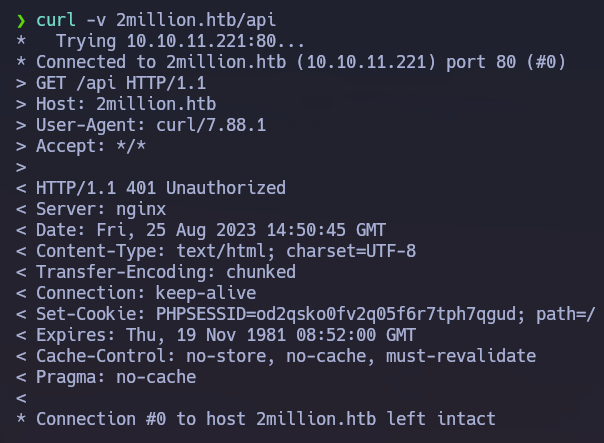Viewport: 604px width, 443px height.
Task: Click the Cache-Control must-revalidate text
Action: 461,356
